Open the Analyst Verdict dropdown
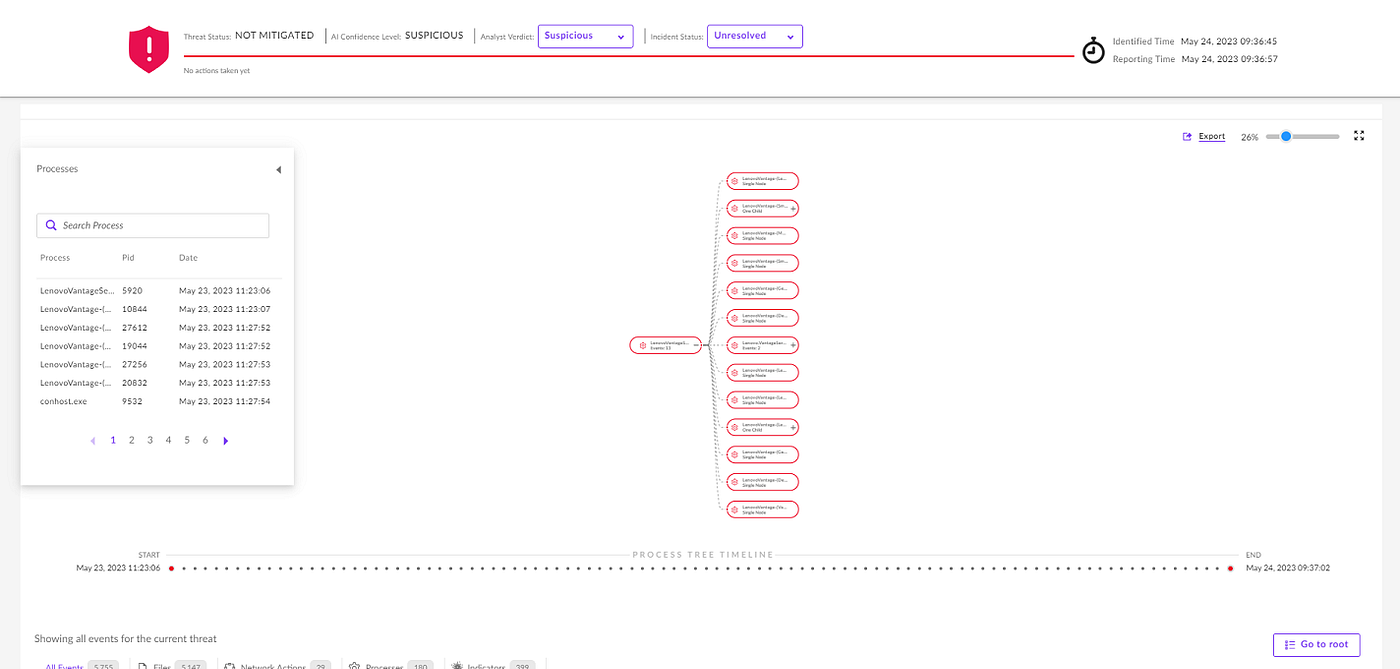 tap(585, 36)
